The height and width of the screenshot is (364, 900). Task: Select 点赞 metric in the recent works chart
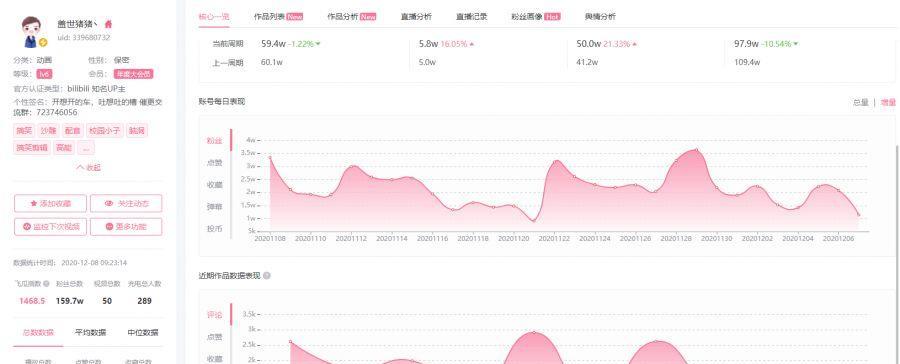click(x=215, y=336)
